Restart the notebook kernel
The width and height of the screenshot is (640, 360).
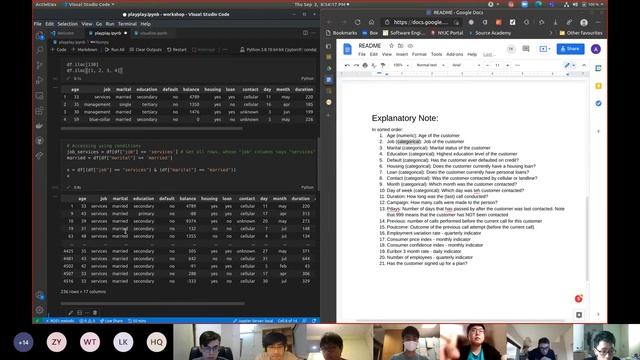(177, 50)
